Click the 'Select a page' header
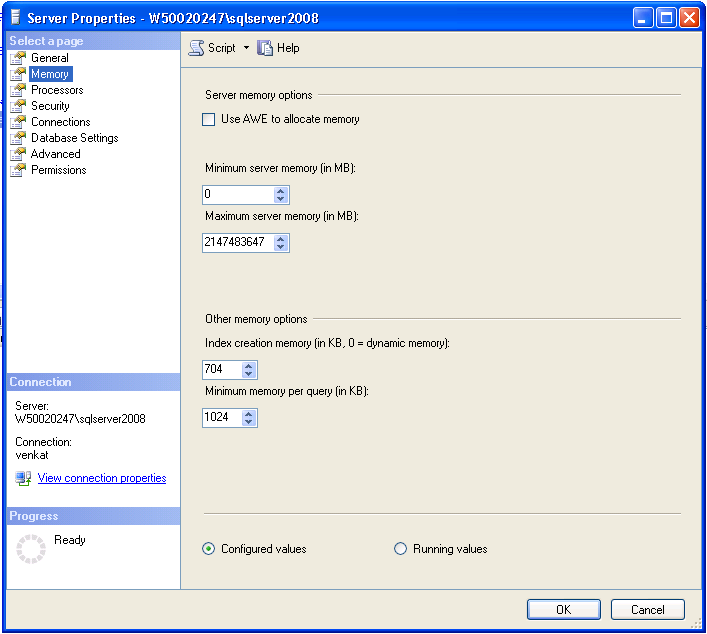Image resolution: width=707 pixels, height=634 pixels. pyautogui.click(x=94, y=41)
